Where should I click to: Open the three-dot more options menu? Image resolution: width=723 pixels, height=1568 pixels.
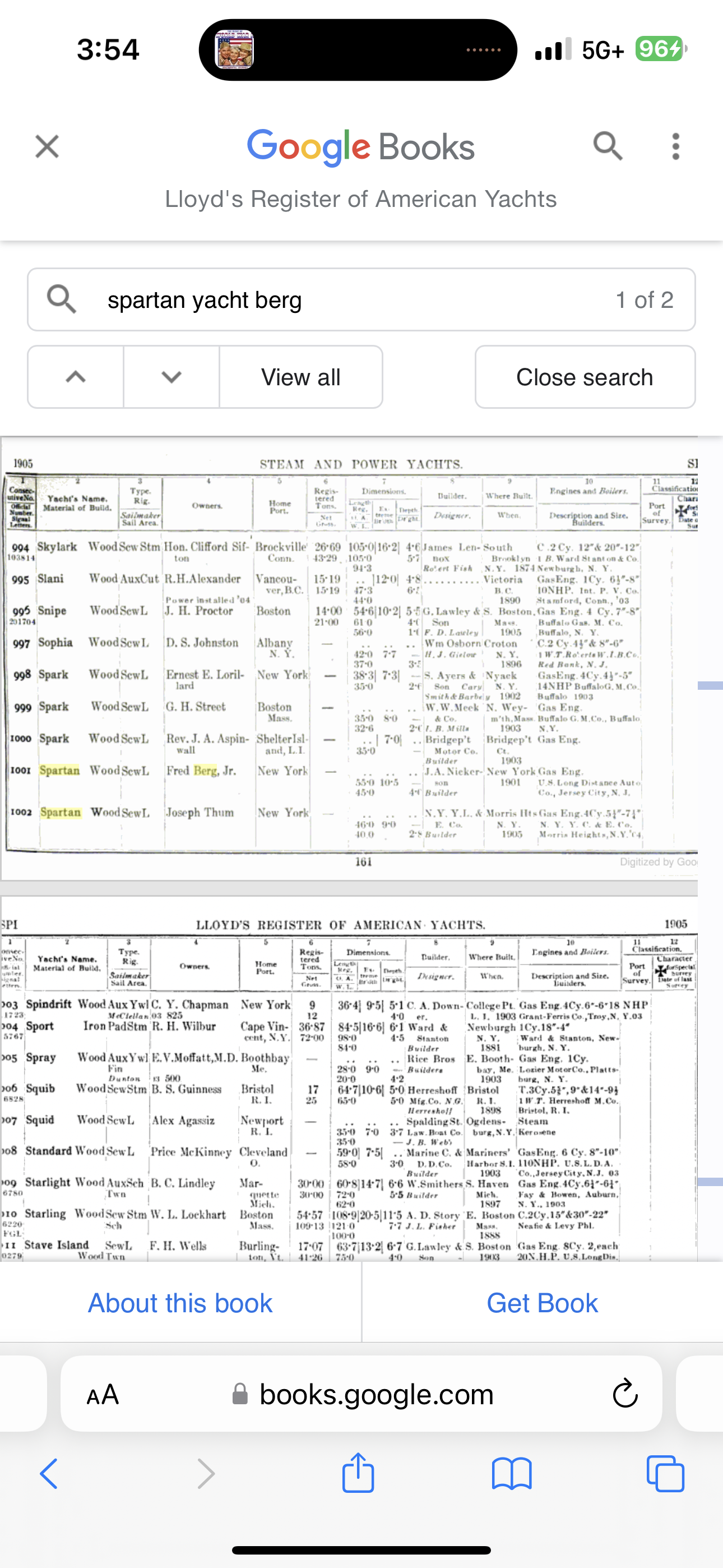point(675,147)
